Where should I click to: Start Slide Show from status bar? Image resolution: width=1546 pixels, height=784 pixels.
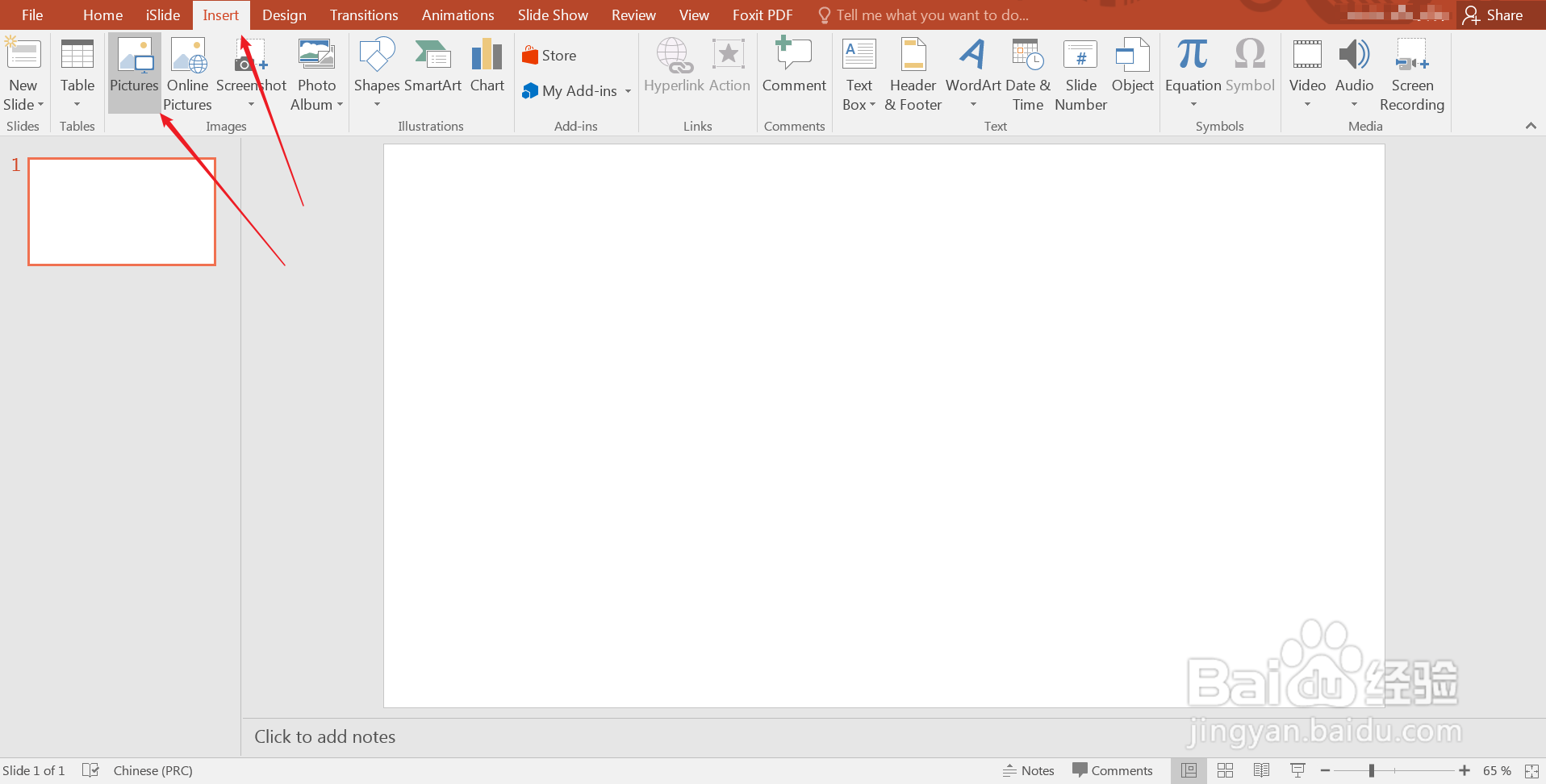[1297, 770]
